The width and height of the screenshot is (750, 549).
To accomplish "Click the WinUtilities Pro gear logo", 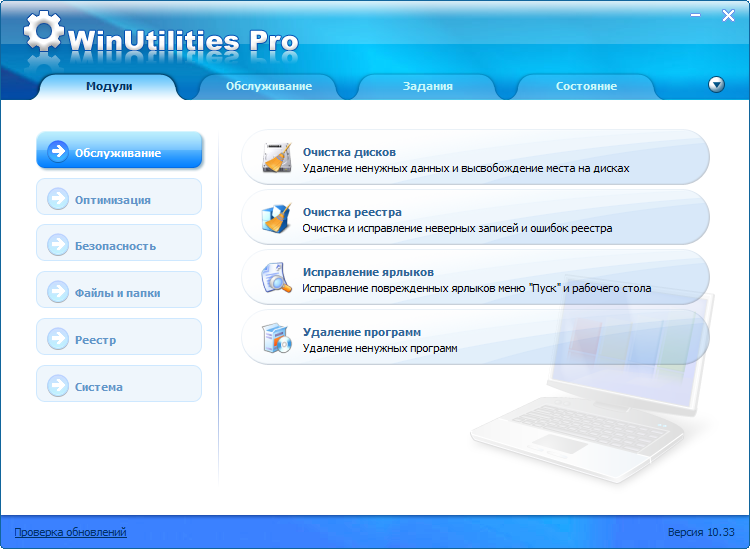I will click(x=44, y=31).
